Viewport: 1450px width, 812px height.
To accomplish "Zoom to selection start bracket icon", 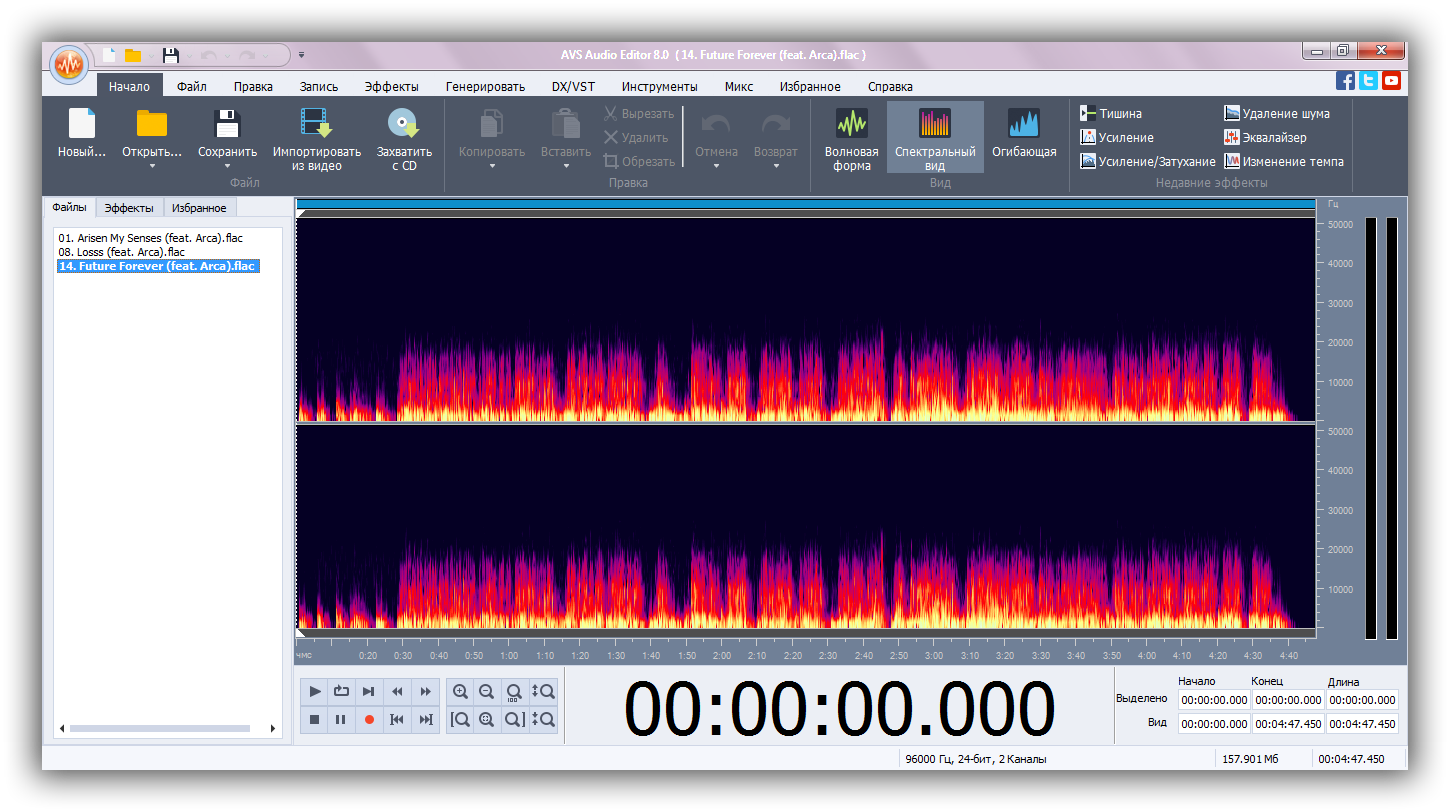I will (x=460, y=719).
